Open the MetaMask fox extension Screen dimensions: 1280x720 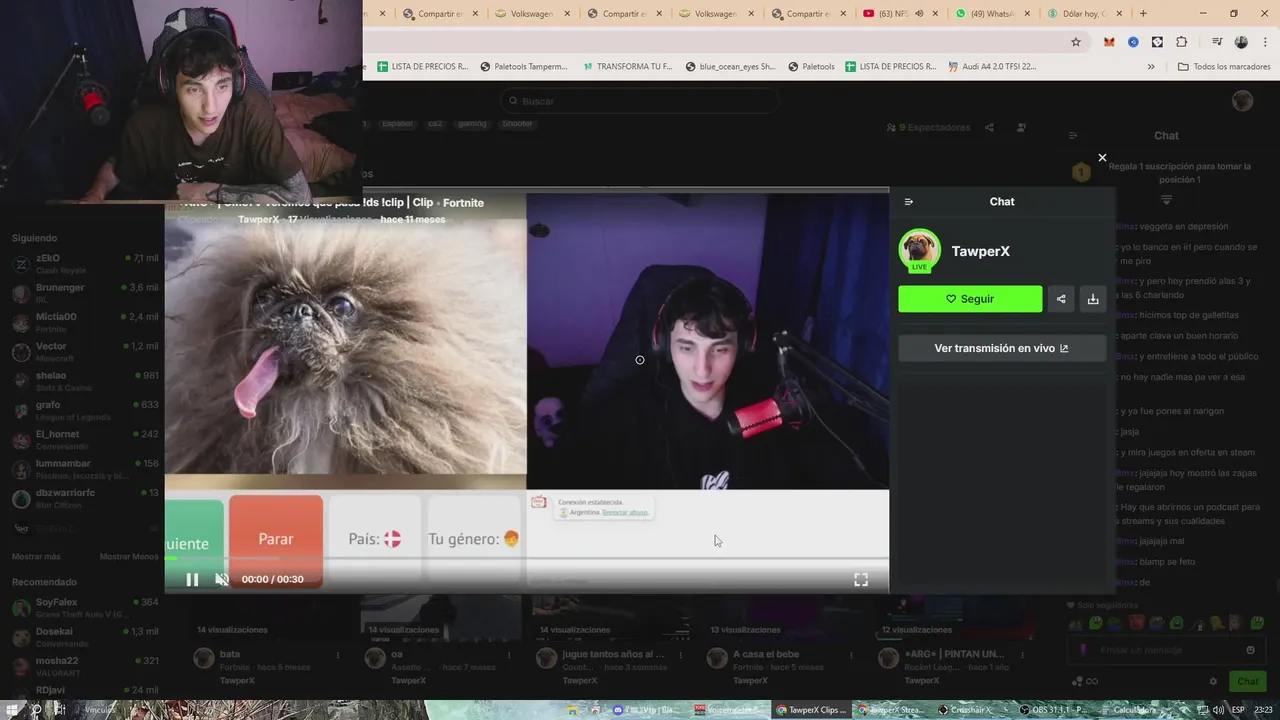(x=1109, y=42)
